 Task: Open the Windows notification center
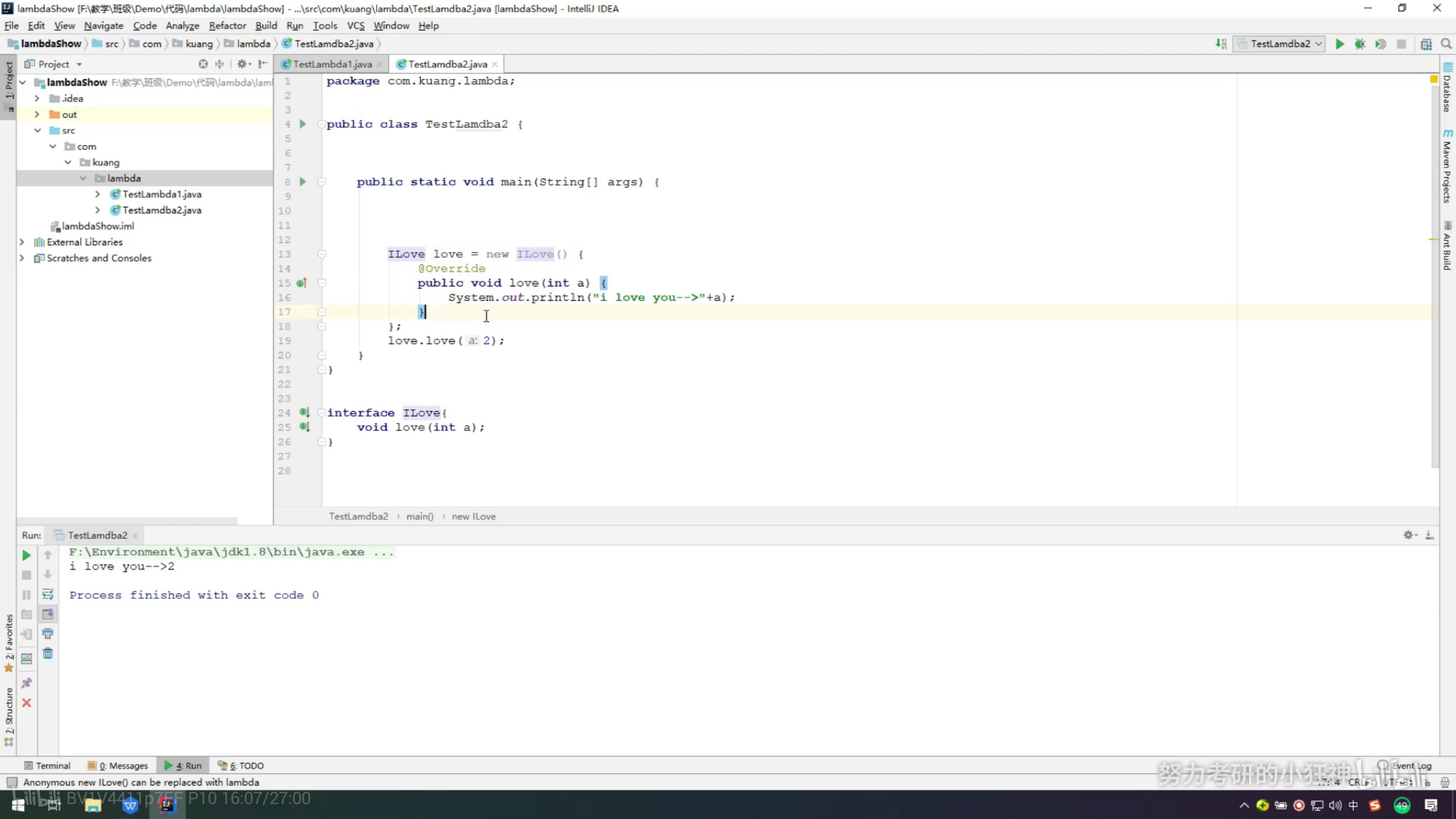pos(1431,805)
